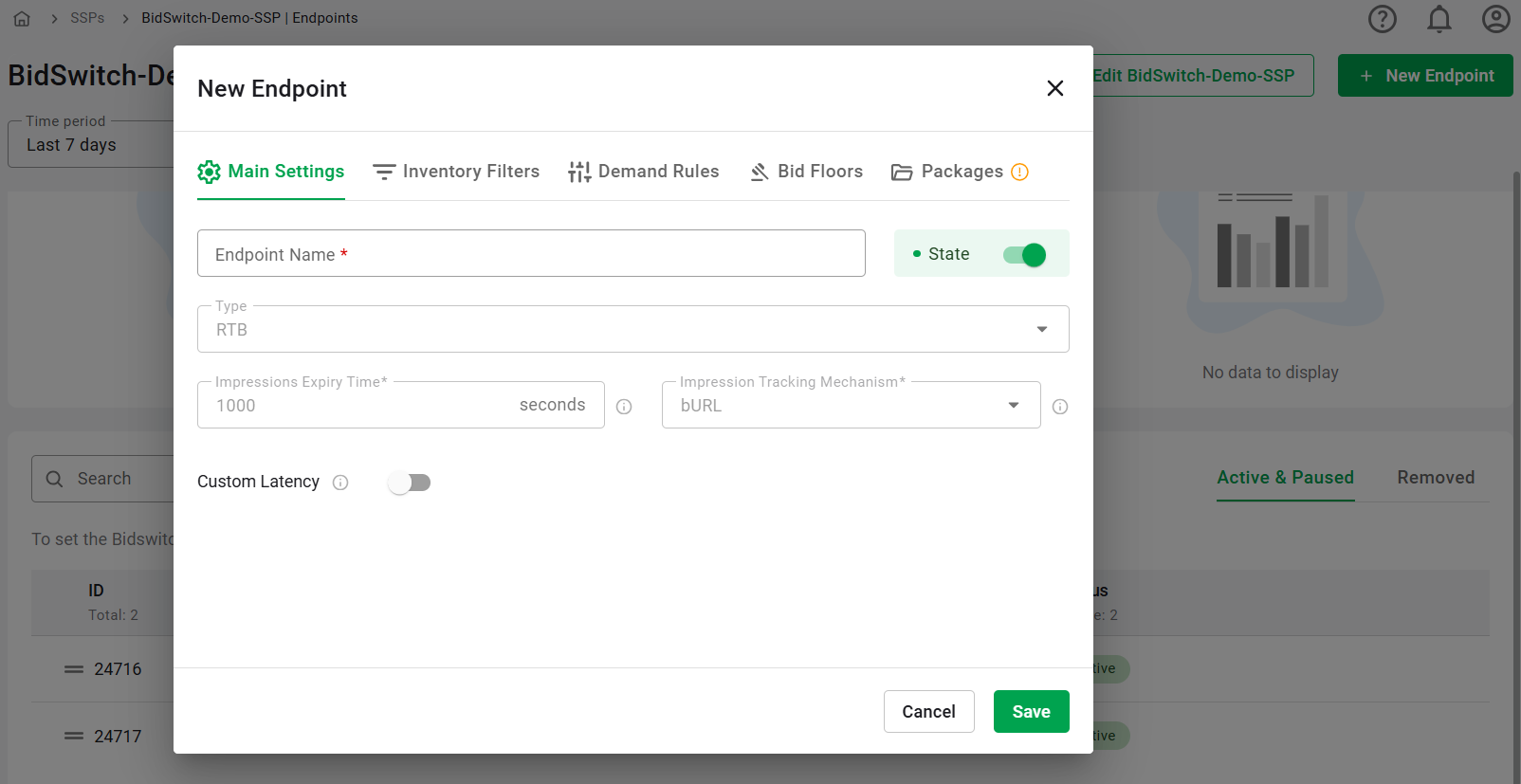Open the Impression Tracking Mechanism dropdown
This screenshot has height=784, width=1521.
click(x=851, y=406)
